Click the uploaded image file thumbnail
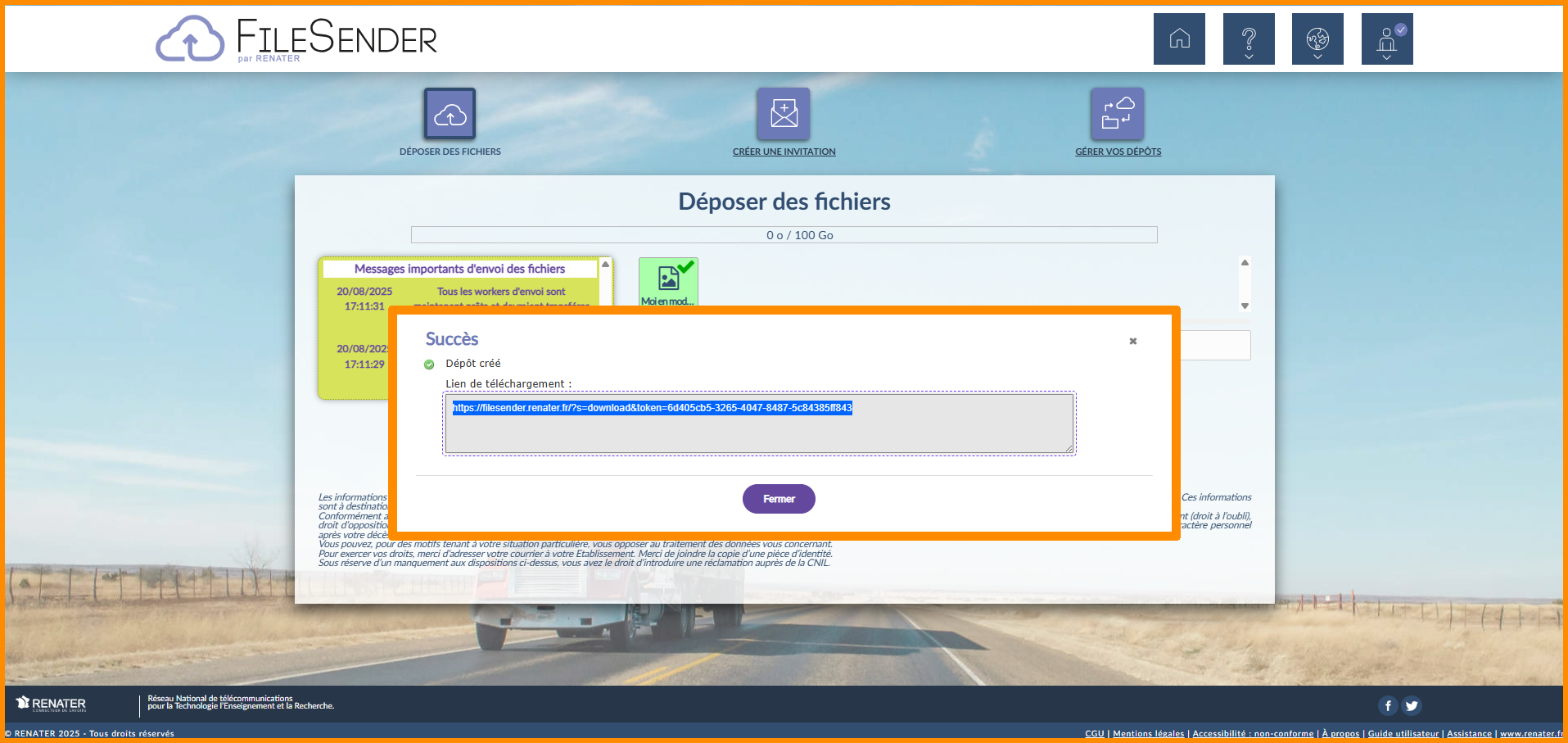Image resolution: width=1568 pixels, height=743 pixels. 668,281
